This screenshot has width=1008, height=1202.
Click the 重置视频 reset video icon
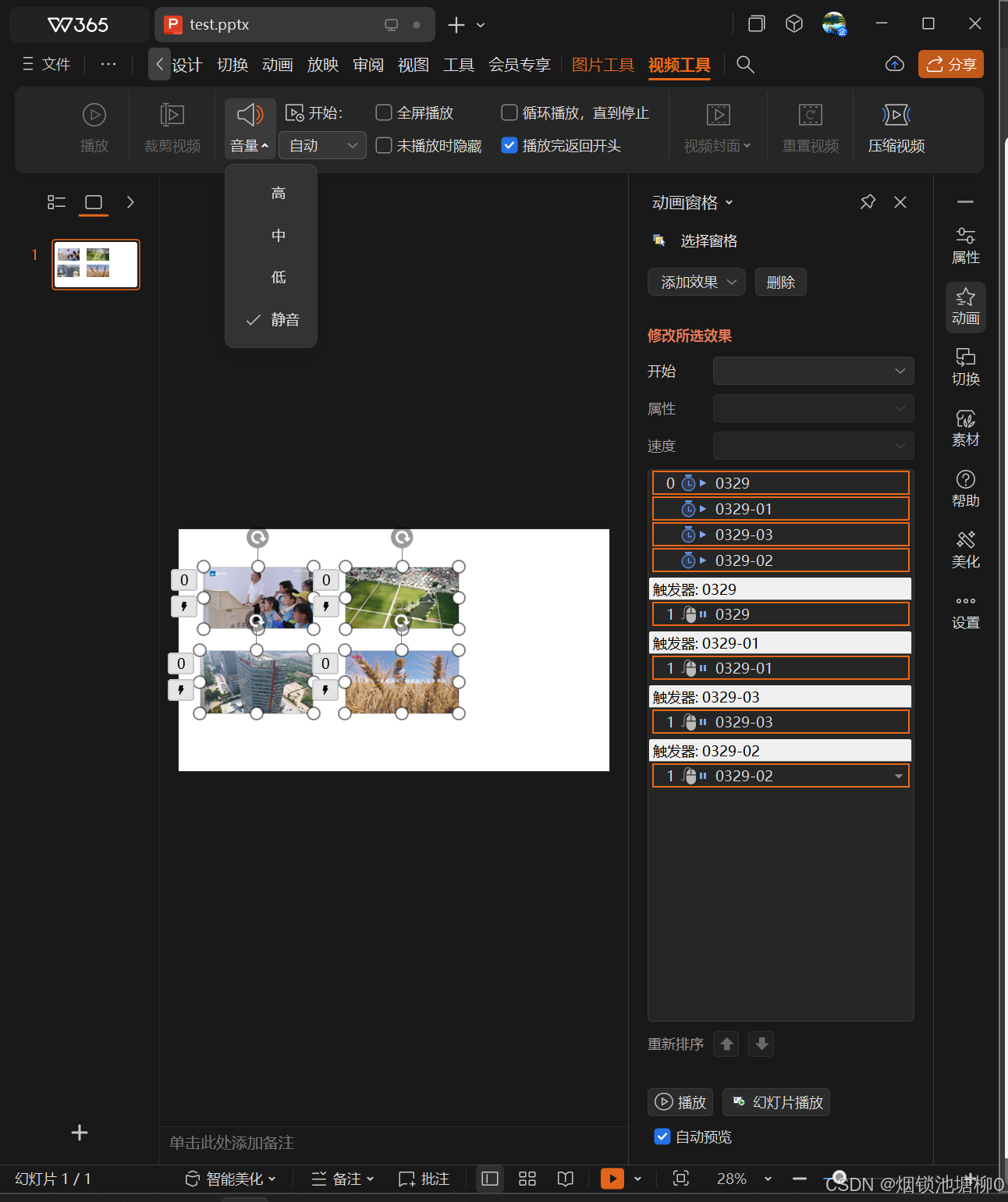[x=811, y=116]
